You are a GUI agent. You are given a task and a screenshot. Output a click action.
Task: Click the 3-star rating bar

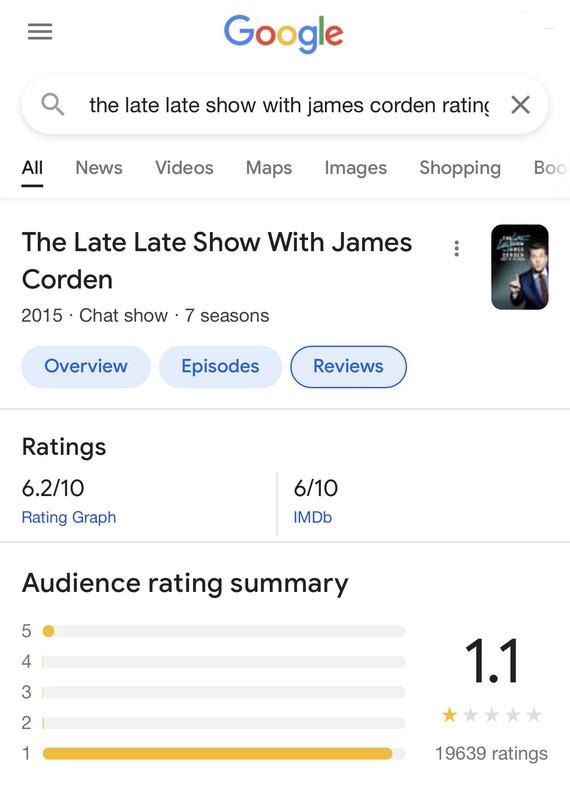[224, 692]
